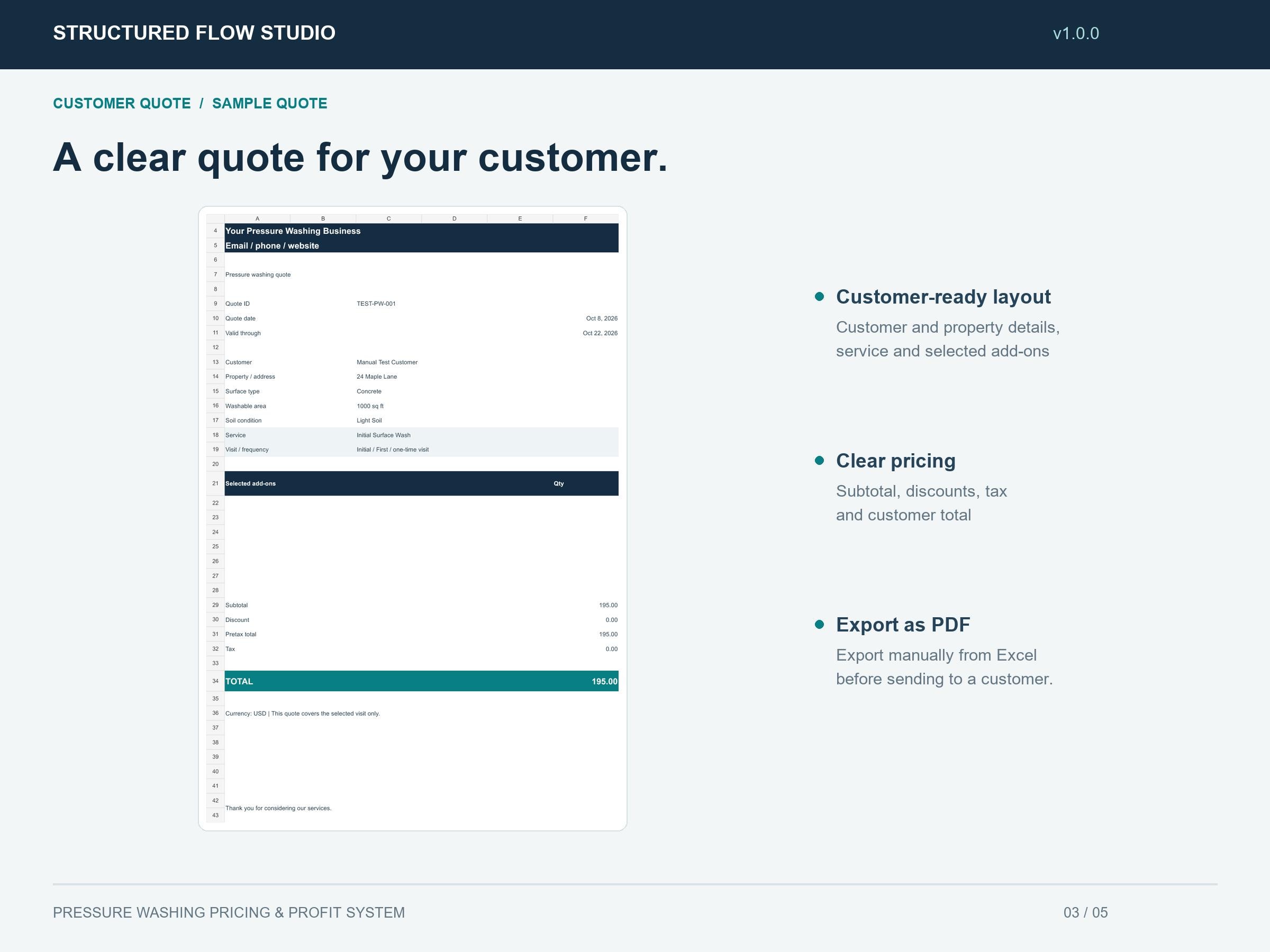Click the STRUCTURED FLOW STUDIO title
Image resolution: width=1270 pixels, height=952 pixels.
(194, 33)
